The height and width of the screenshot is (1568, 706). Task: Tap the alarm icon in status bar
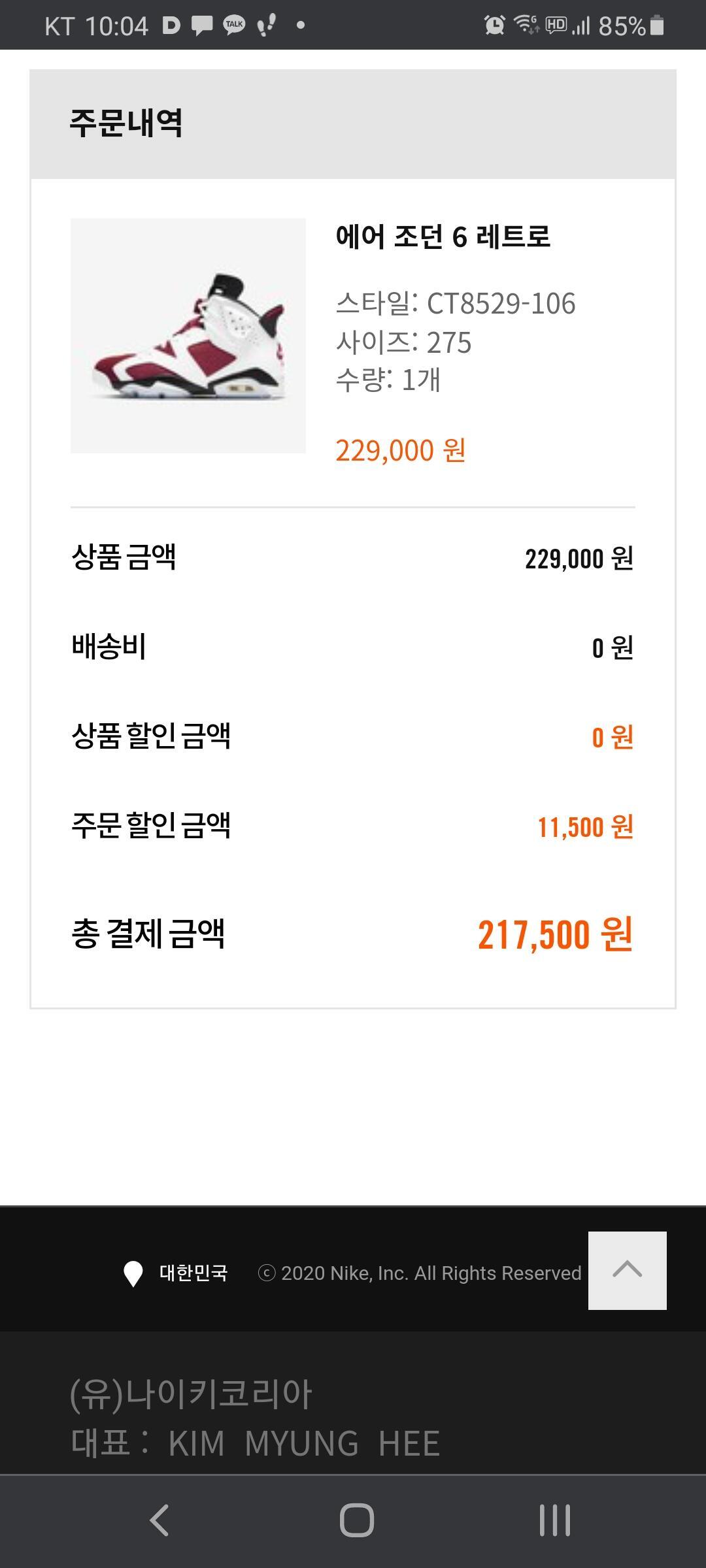pyautogui.click(x=494, y=25)
